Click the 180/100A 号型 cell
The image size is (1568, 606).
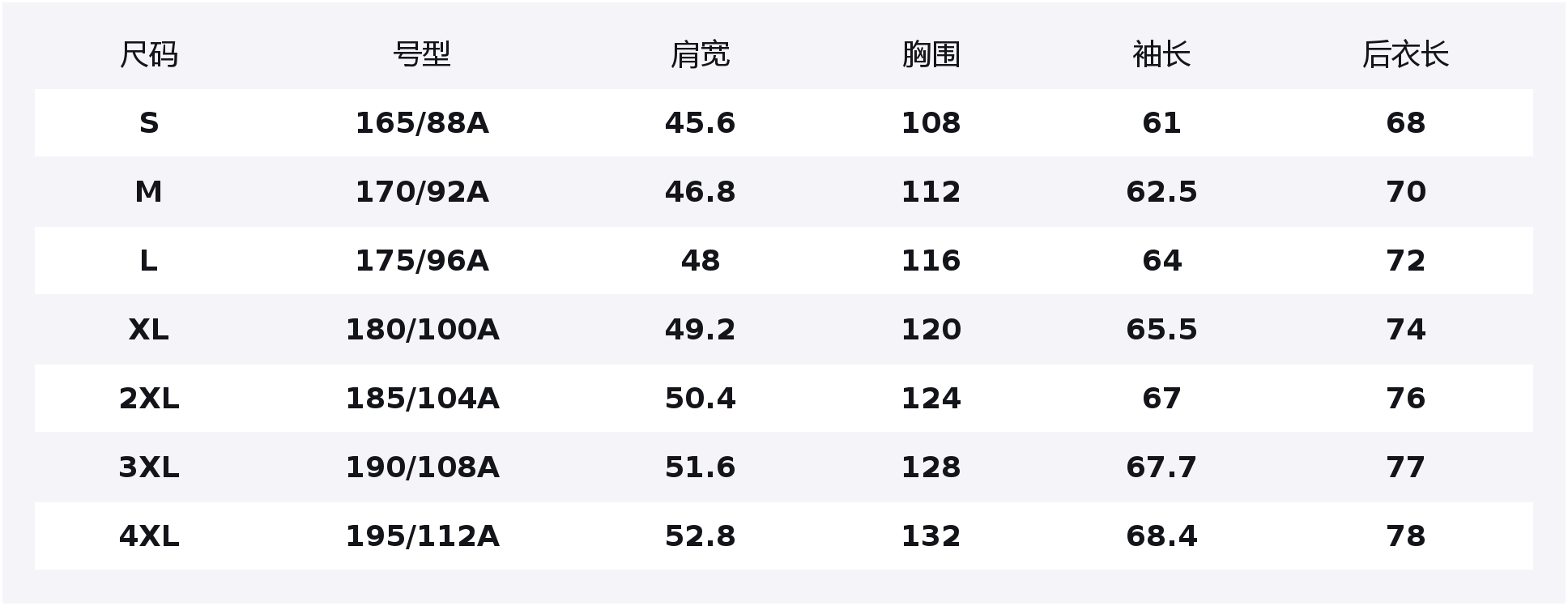click(421, 330)
